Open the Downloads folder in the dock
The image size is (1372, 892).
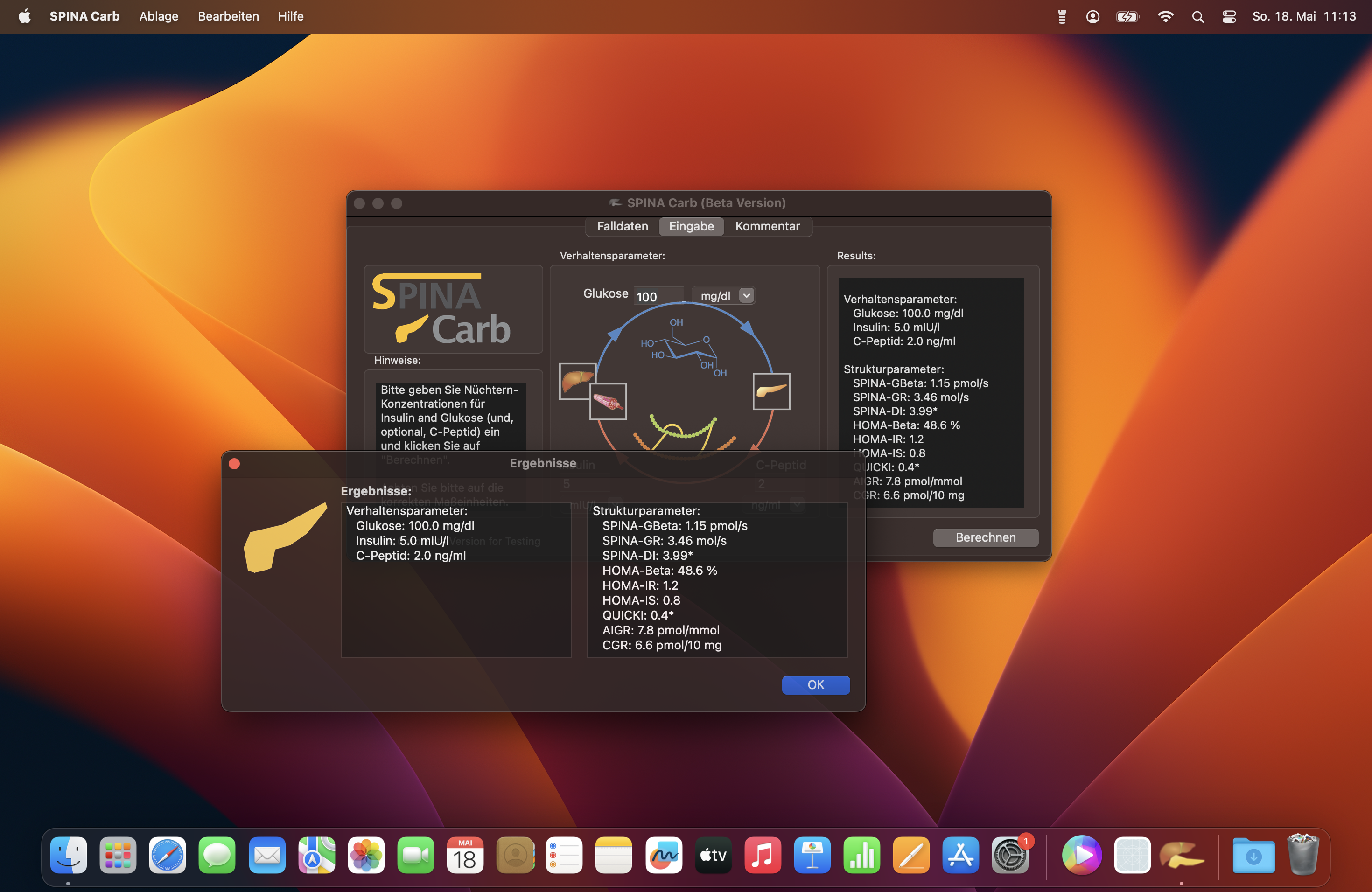pyautogui.click(x=1254, y=855)
